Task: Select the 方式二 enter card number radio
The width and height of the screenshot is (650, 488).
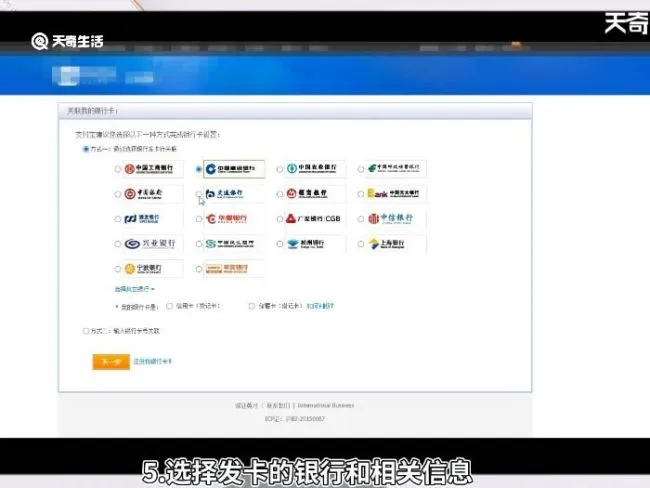Action: pos(86,331)
